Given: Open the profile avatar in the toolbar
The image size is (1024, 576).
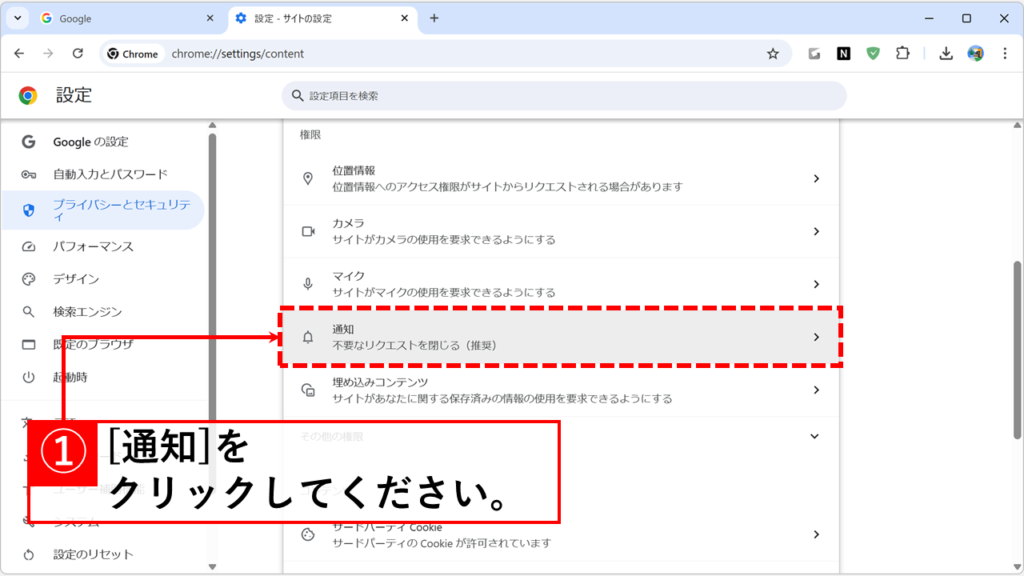Looking at the screenshot, I should pos(975,54).
